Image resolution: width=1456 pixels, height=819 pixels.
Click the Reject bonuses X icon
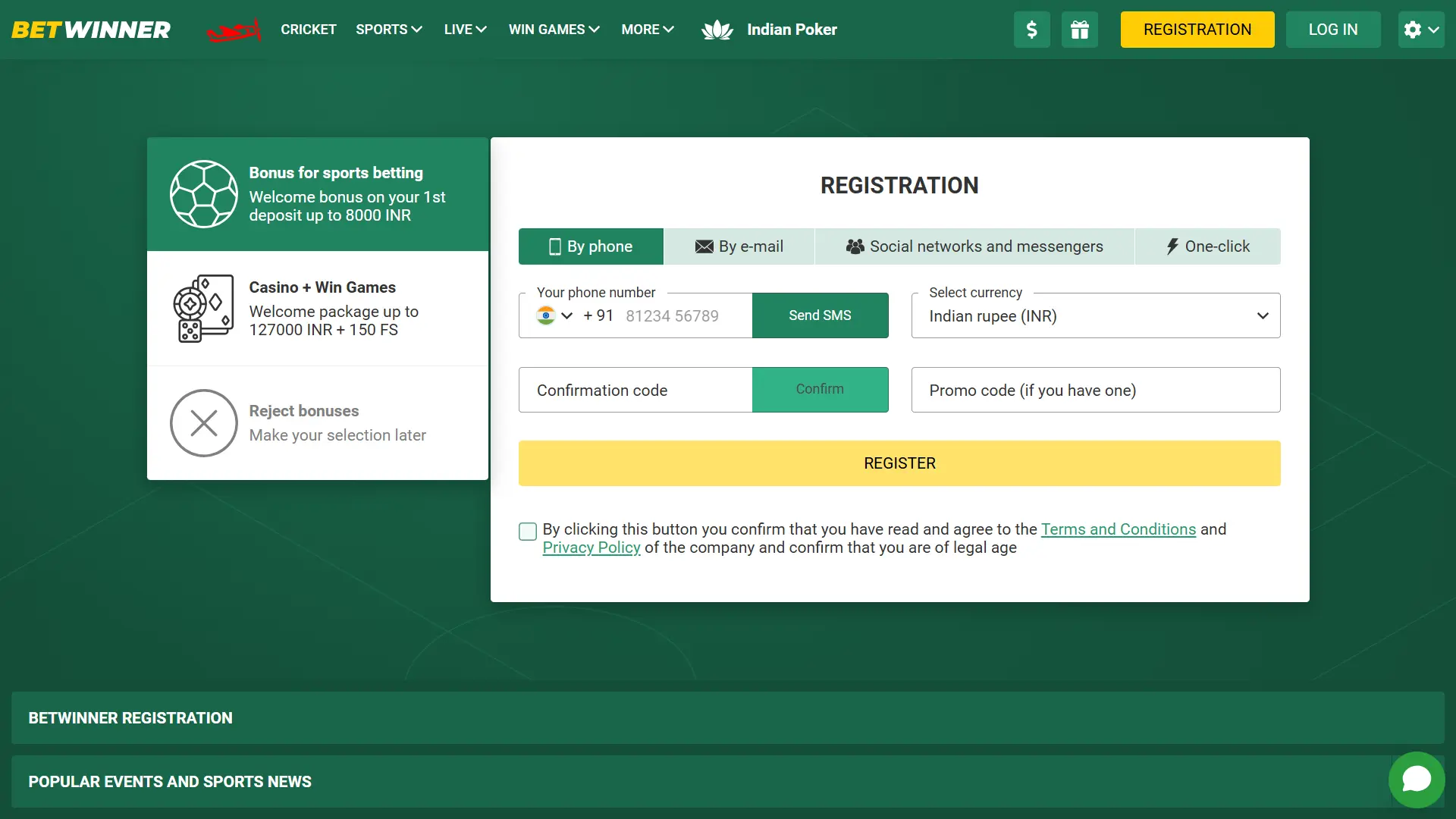[x=203, y=421]
